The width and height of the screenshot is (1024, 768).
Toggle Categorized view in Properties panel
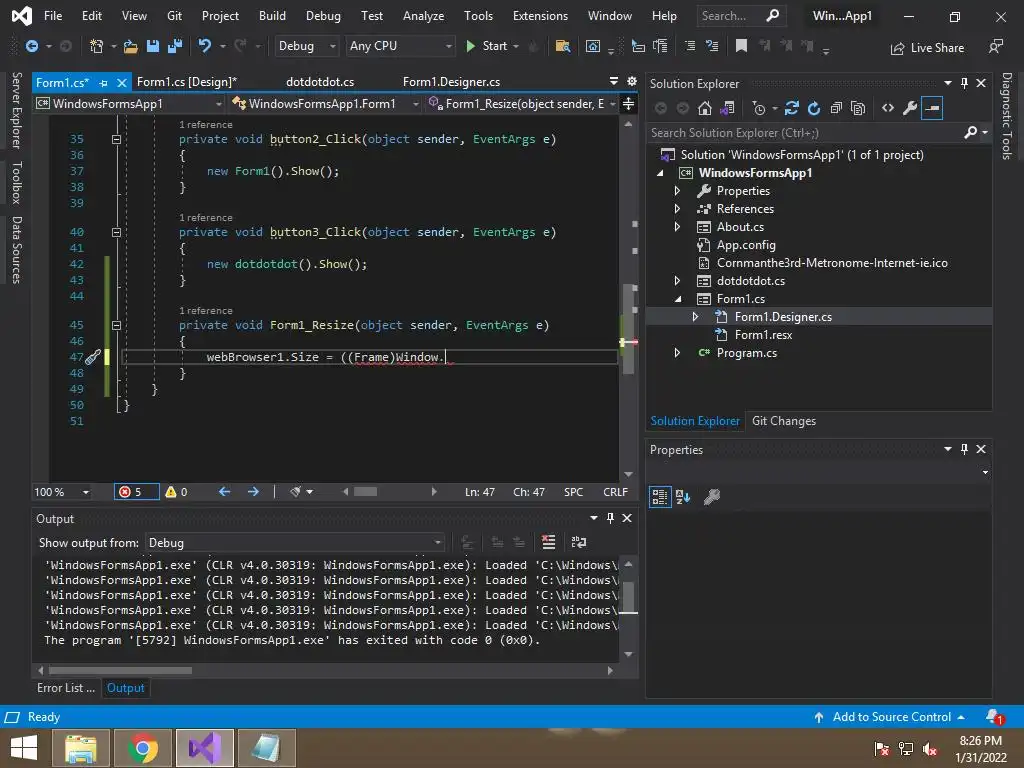pos(660,497)
